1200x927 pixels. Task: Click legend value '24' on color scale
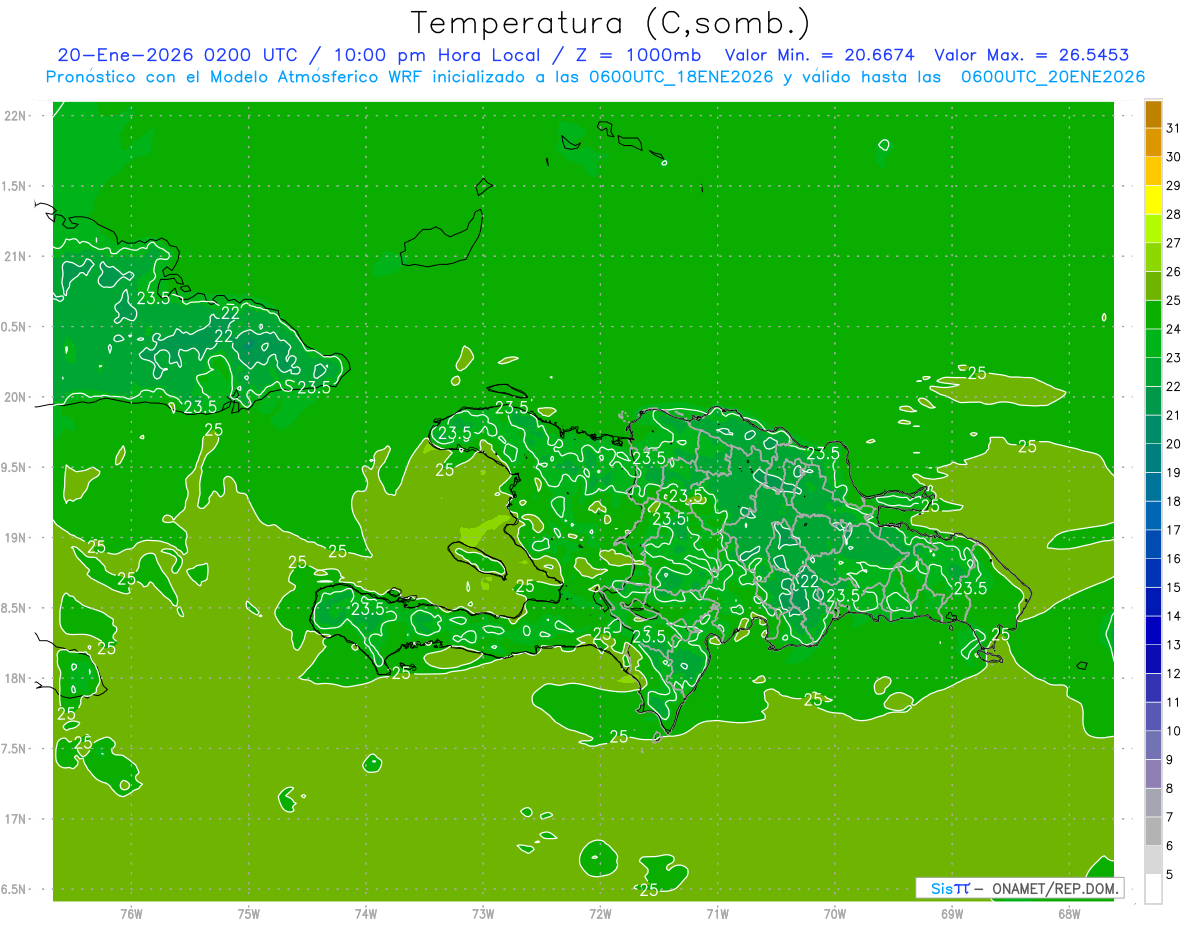pyautogui.click(x=1173, y=329)
